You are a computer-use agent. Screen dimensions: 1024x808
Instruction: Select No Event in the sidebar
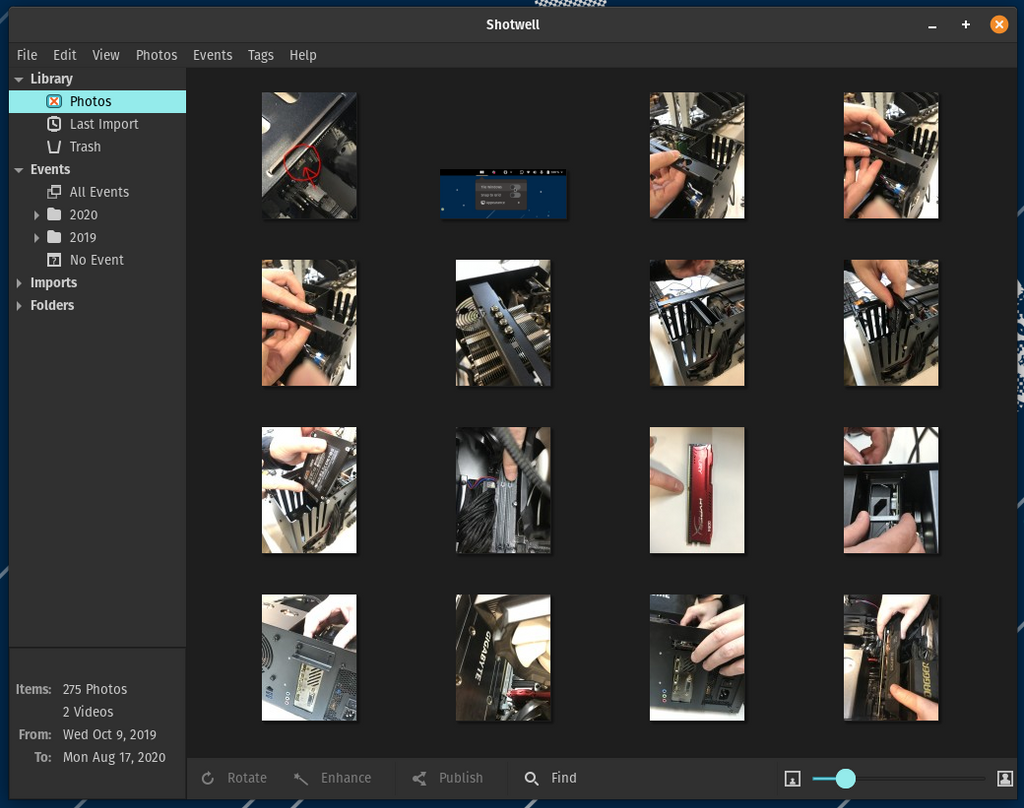pyautogui.click(x=96, y=260)
